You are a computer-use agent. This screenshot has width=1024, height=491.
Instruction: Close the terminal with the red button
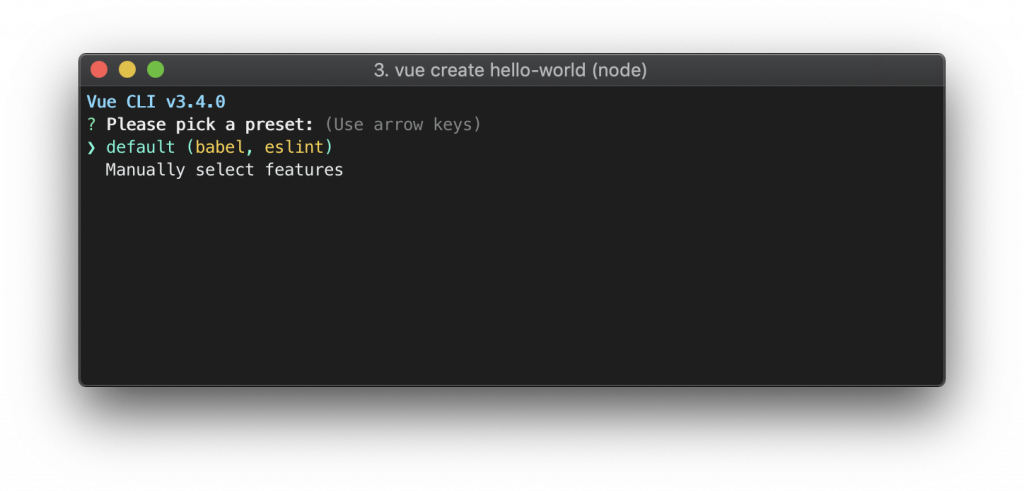click(x=99, y=70)
